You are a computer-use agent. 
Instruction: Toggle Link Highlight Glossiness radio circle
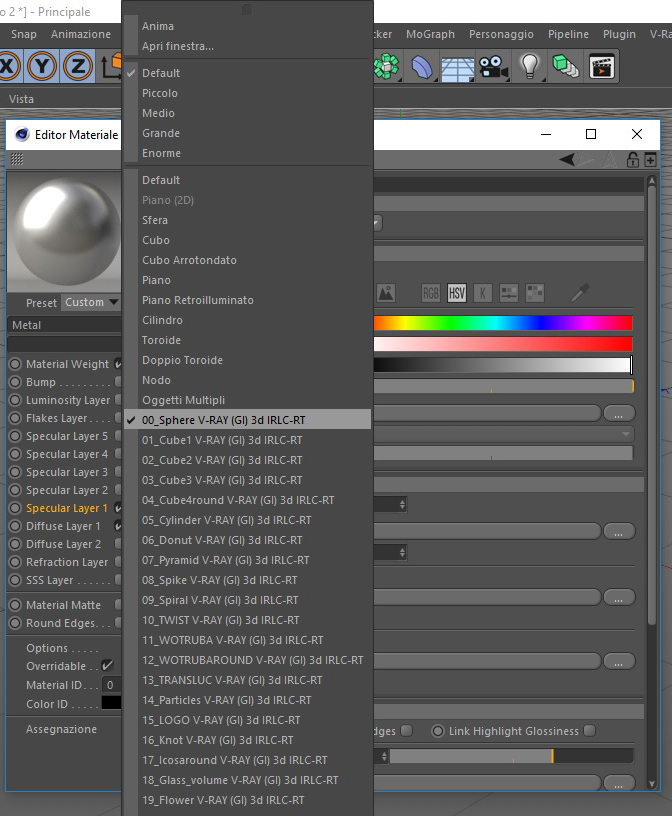coord(438,731)
